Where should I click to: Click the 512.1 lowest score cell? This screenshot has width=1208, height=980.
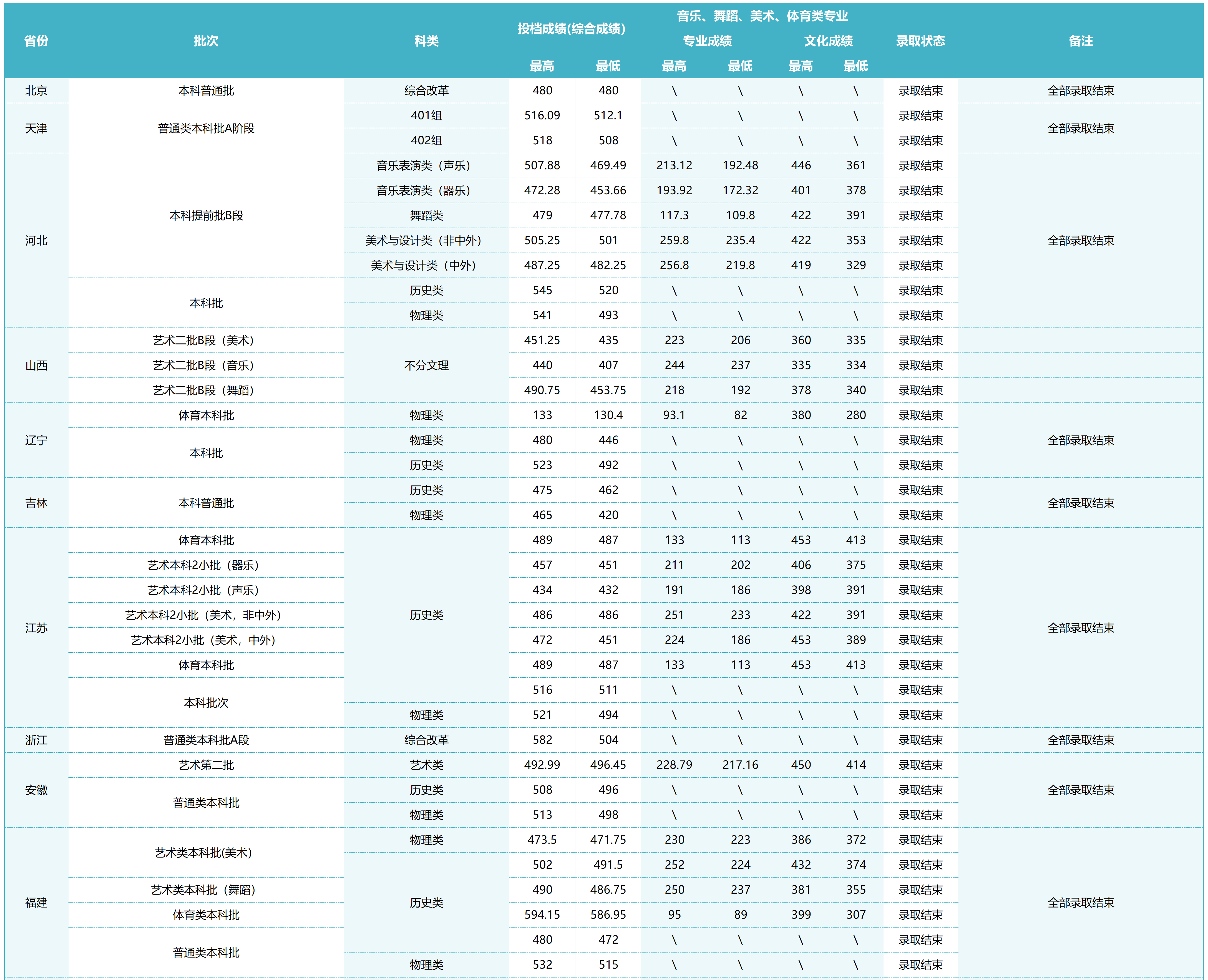point(608,116)
